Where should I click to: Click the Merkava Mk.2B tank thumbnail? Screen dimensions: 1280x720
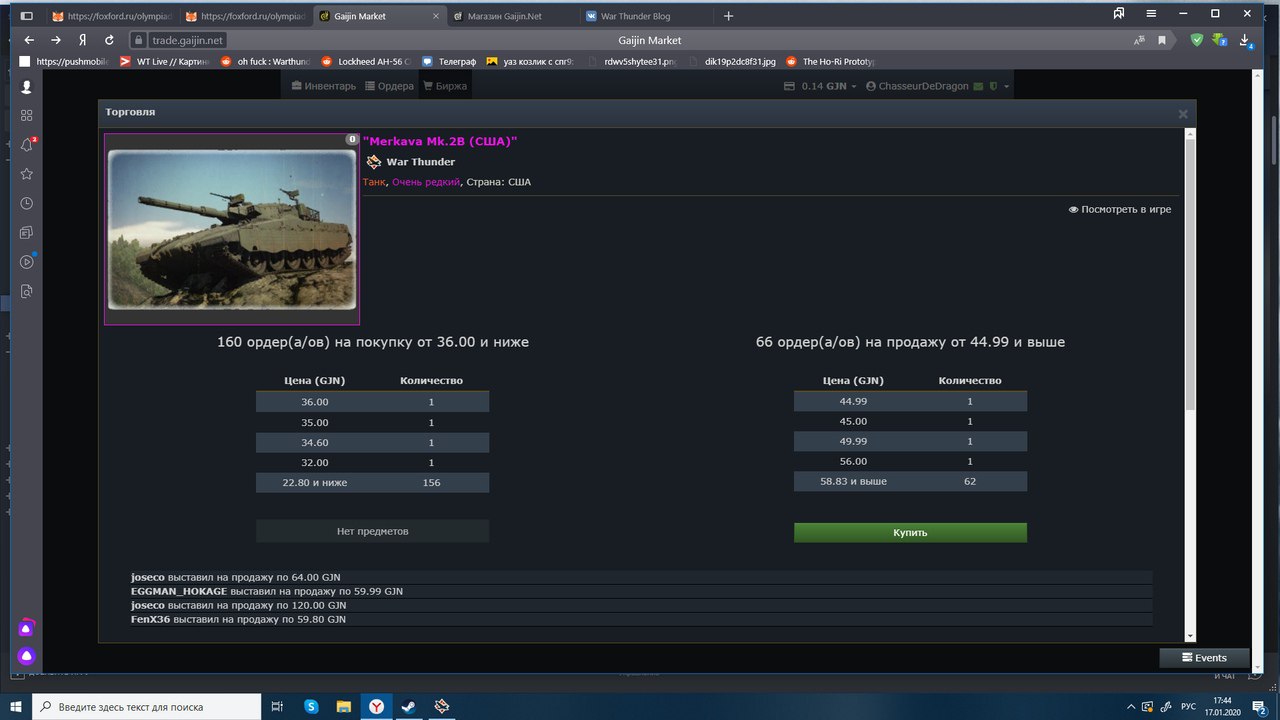point(232,229)
